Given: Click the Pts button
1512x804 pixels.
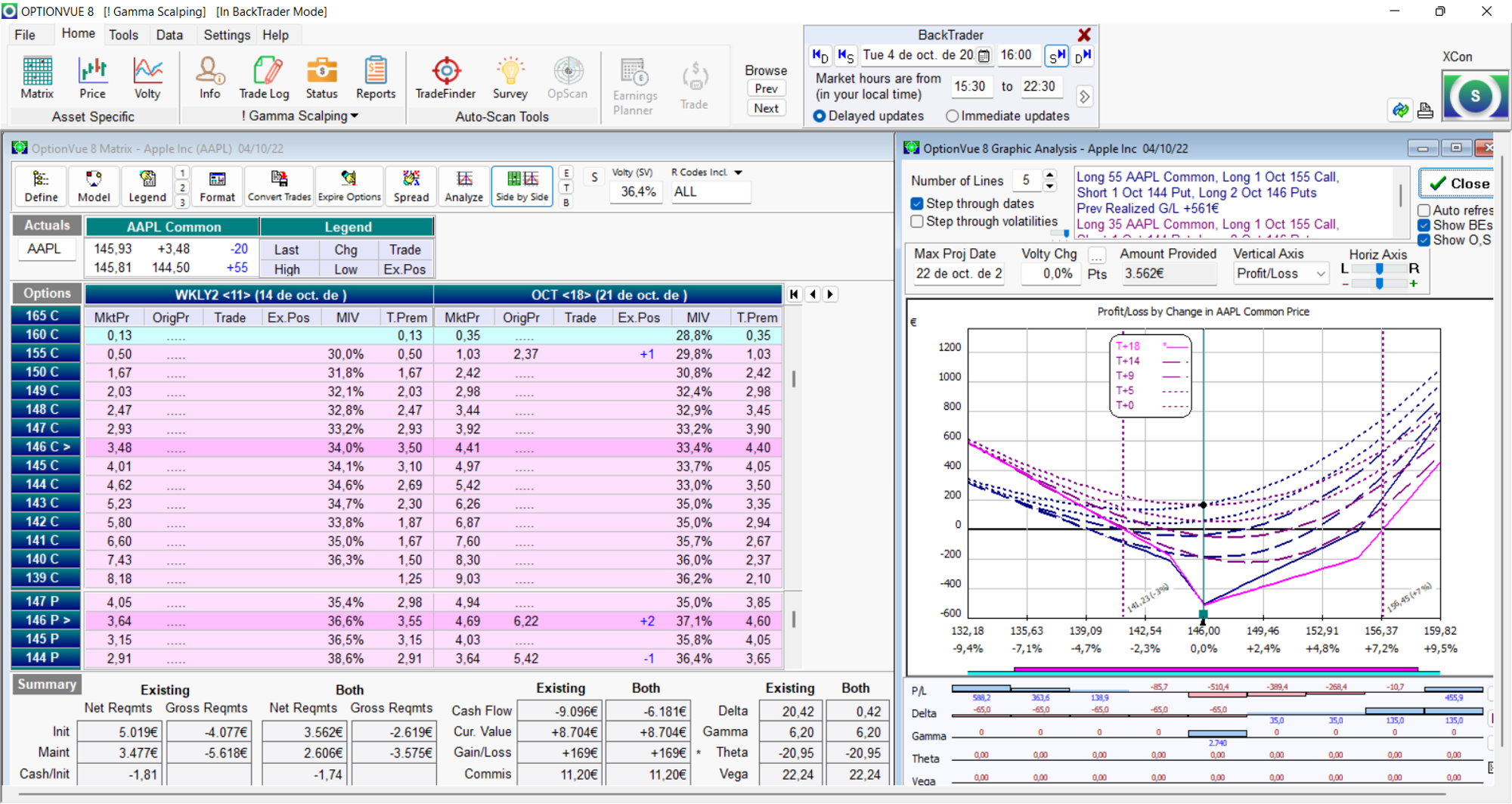Looking at the screenshot, I should 1097,275.
